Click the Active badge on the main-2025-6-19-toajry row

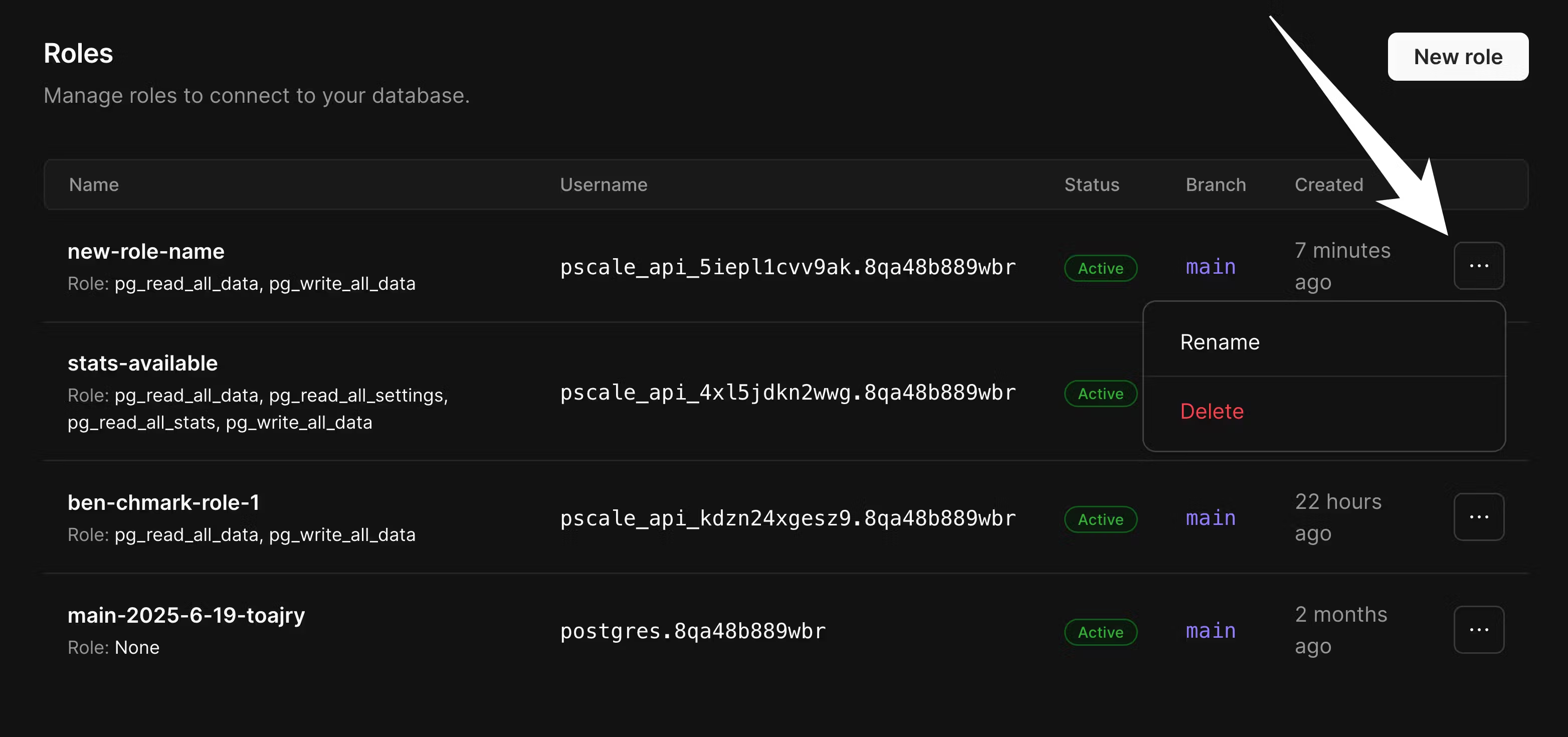(1100, 632)
